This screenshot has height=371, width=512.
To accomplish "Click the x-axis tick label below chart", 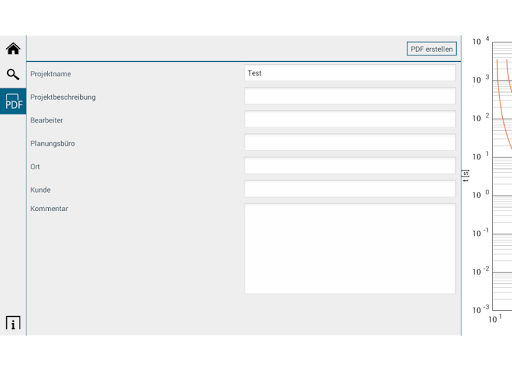I will click(x=495, y=319).
